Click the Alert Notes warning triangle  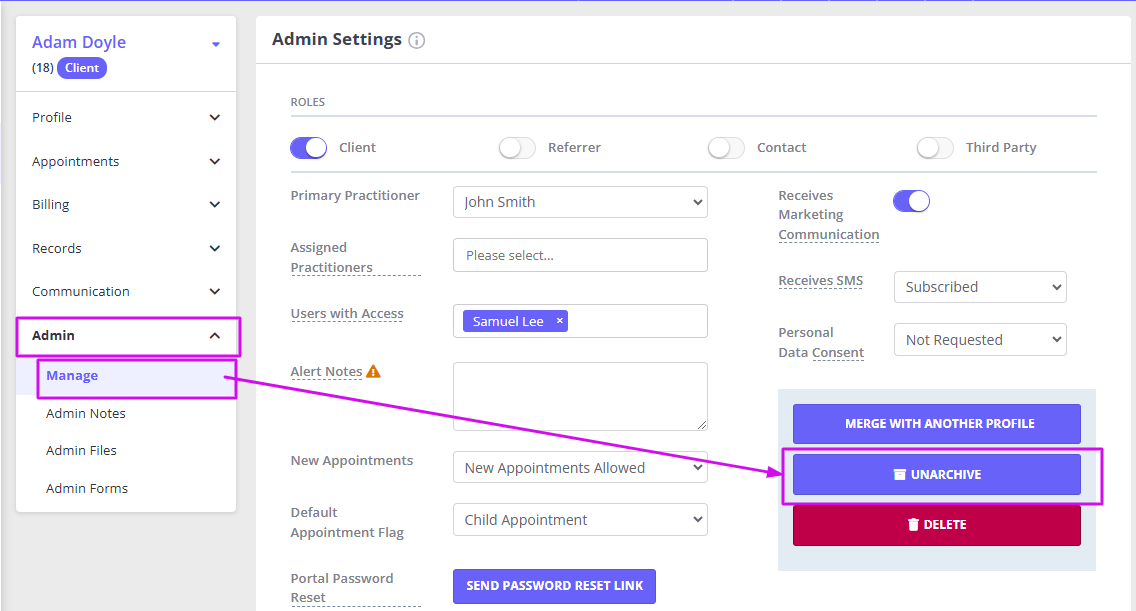(372, 370)
